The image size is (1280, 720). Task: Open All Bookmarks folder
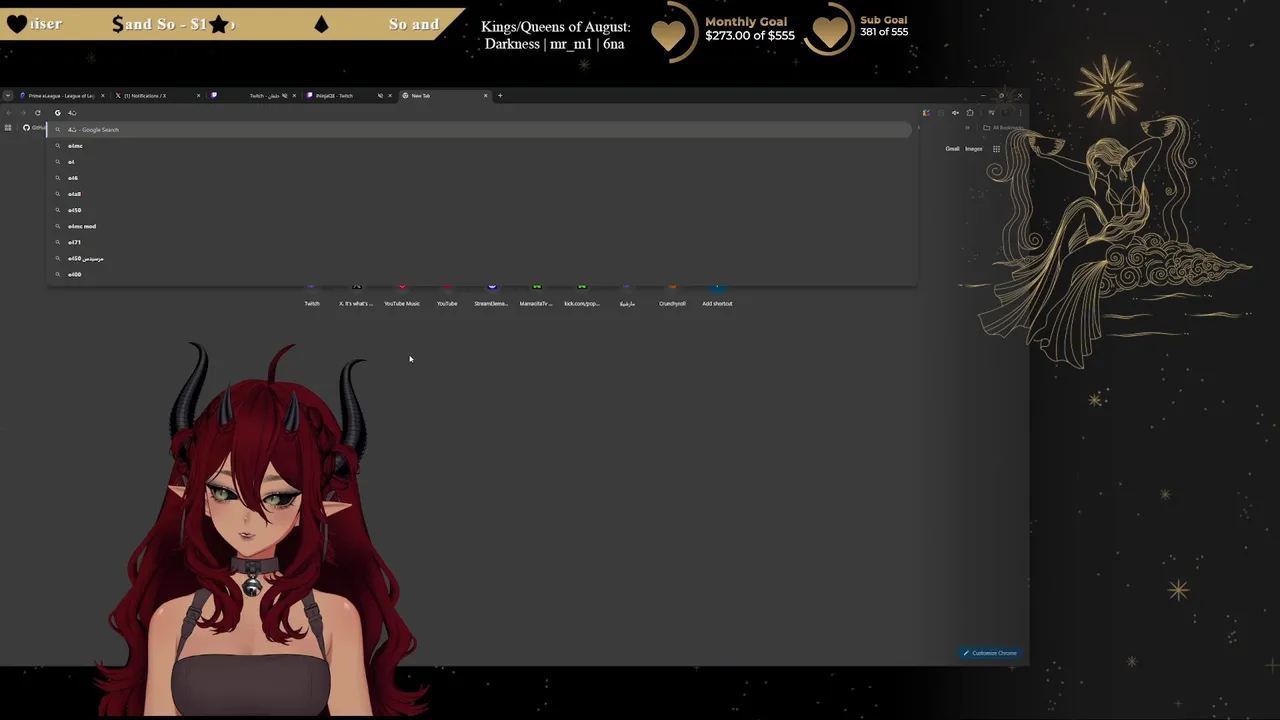tap(1003, 128)
